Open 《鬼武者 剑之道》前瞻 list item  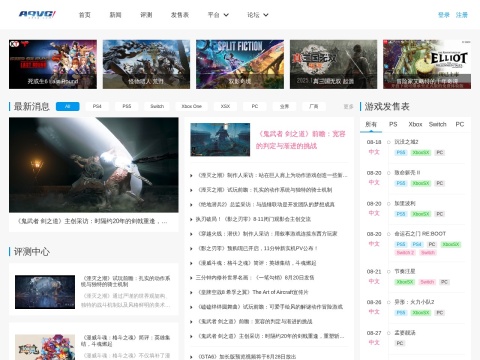(x=255, y=322)
